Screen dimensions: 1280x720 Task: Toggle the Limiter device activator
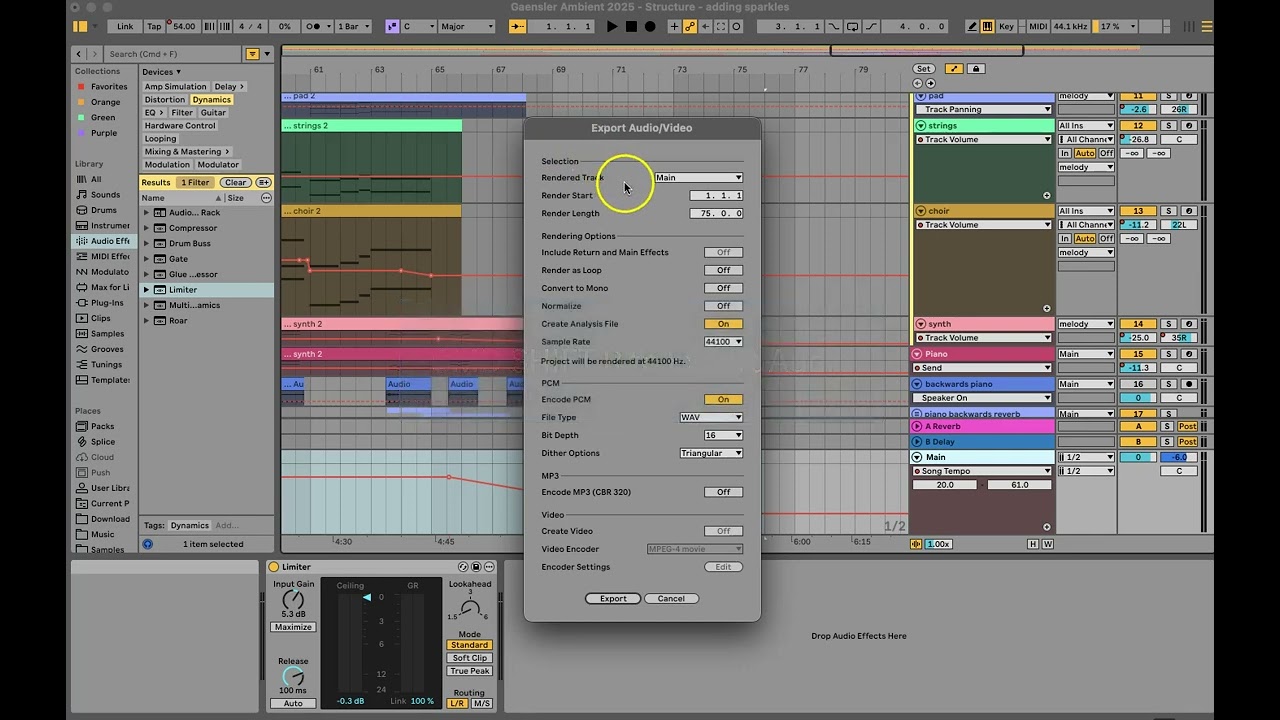click(274, 567)
